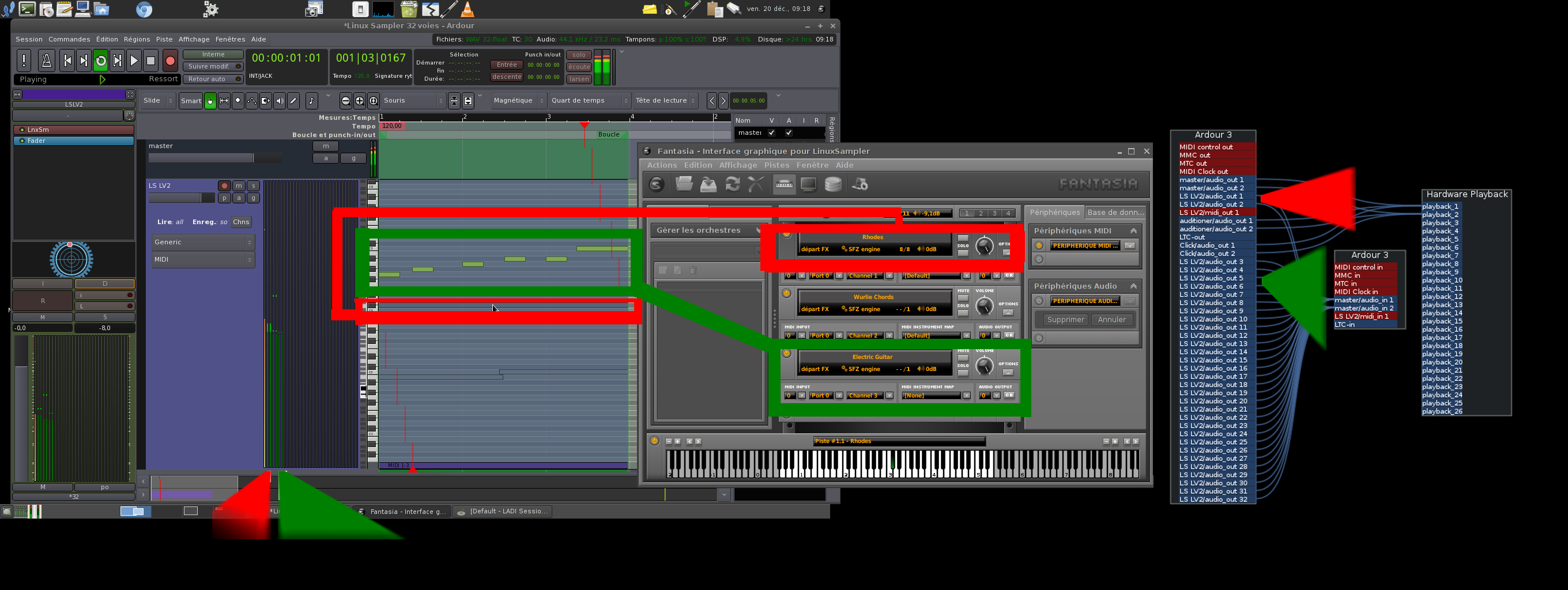The height and width of the screenshot is (590, 1568).
Task: Toggle the master row V checkbox
Action: (771, 133)
